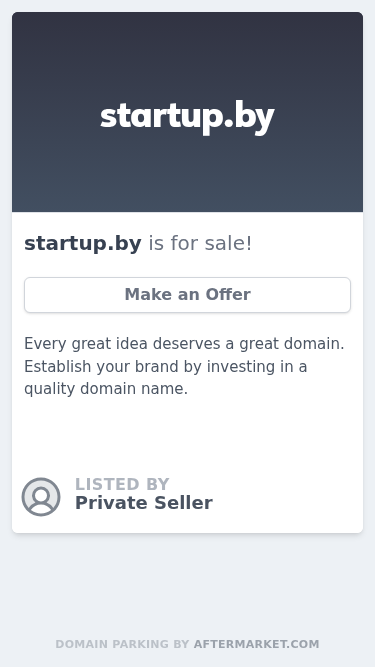The height and width of the screenshot is (667, 375).
Task: Click the word "PARKING" in the footer
Action: pyautogui.click(x=140, y=644)
